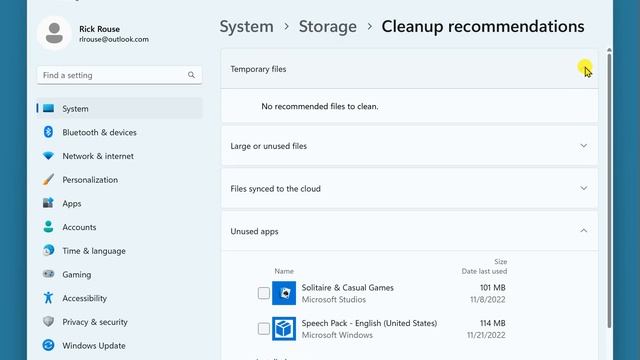This screenshot has height=360, width=640.
Task: Click the Gaming controller icon
Action: click(48, 274)
